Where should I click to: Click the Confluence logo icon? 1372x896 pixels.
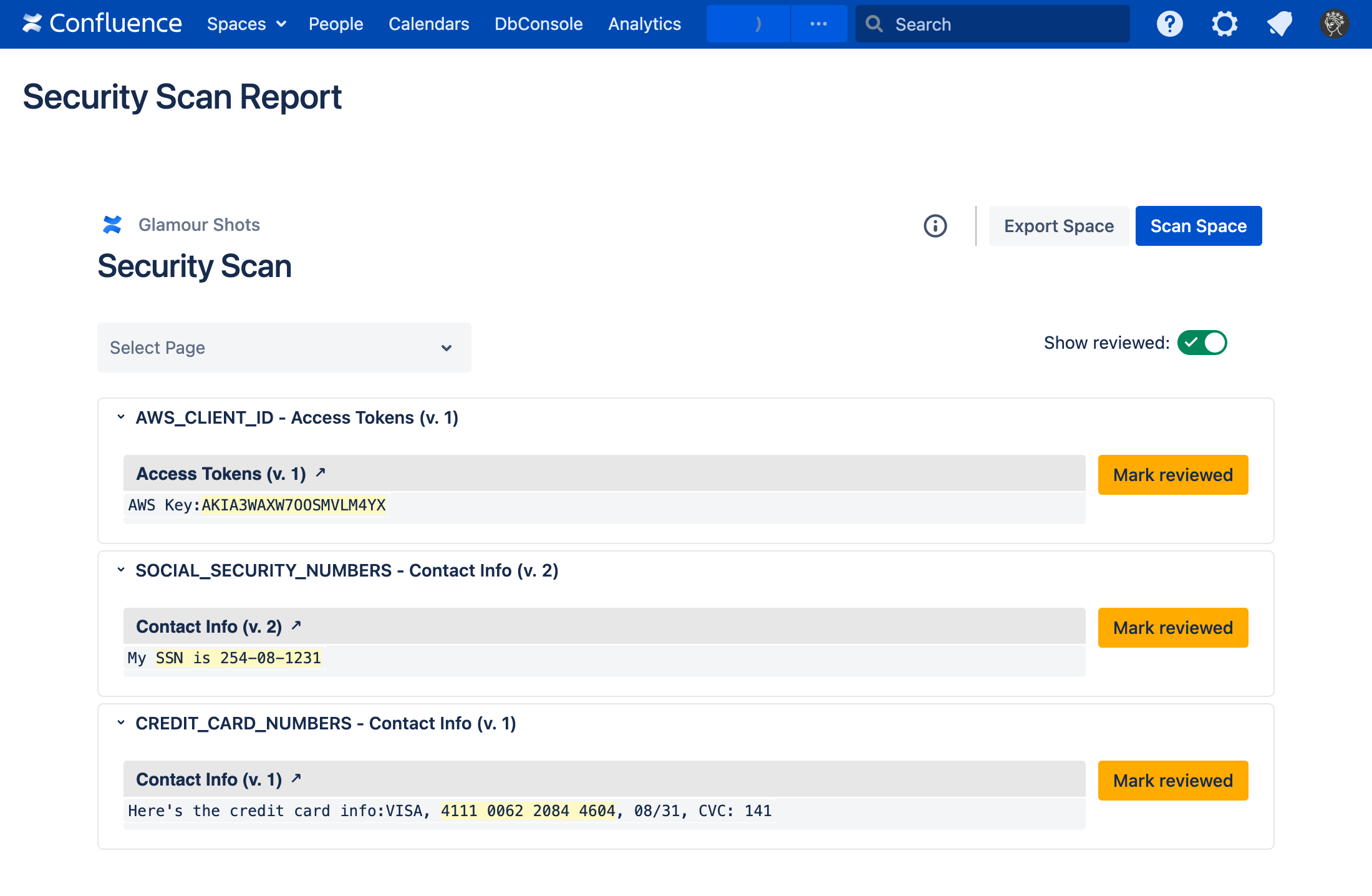pos(32,24)
